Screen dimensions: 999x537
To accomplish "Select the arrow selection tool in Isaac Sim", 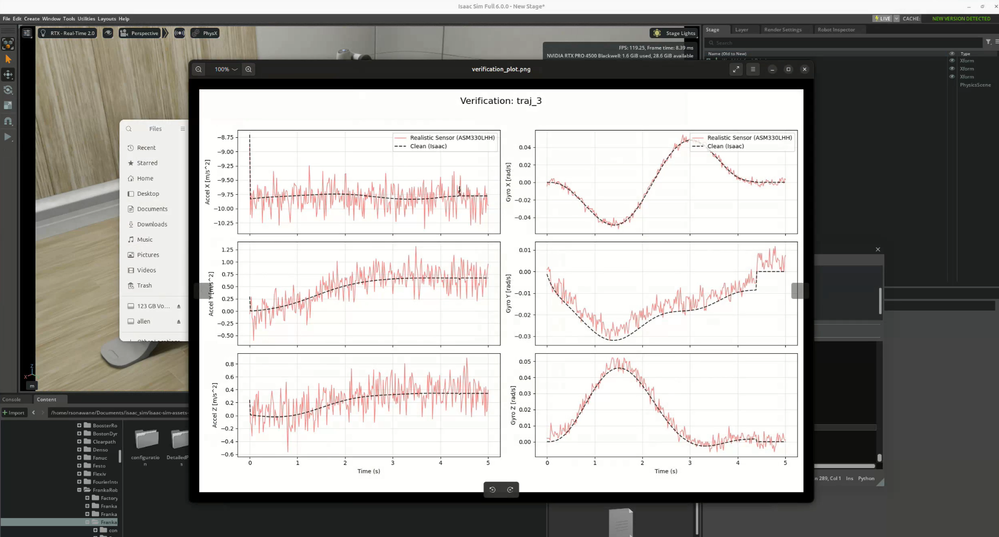I will (8, 59).
